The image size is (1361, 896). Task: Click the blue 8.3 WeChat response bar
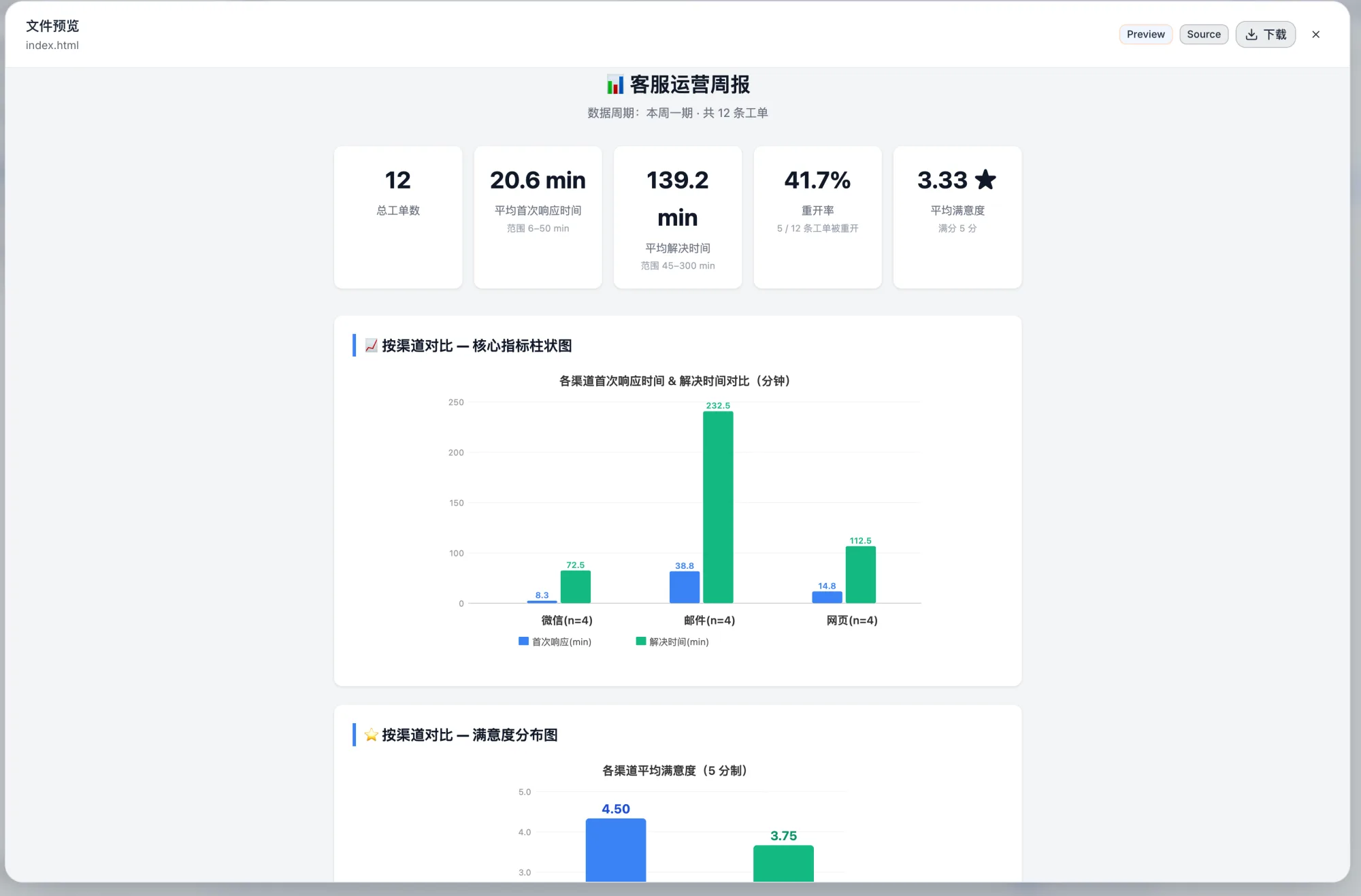pos(542,601)
